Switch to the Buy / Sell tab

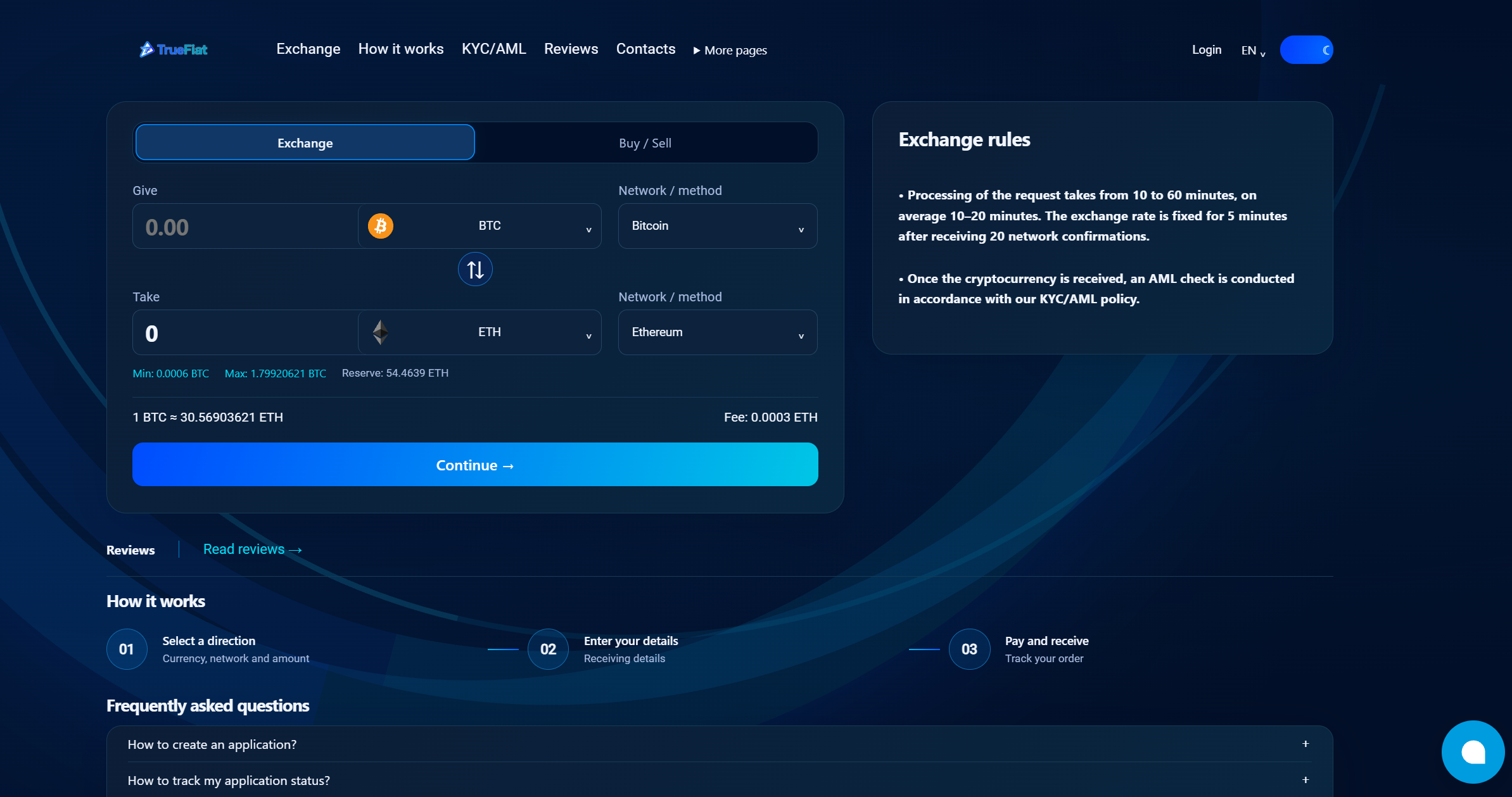pos(645,143)
